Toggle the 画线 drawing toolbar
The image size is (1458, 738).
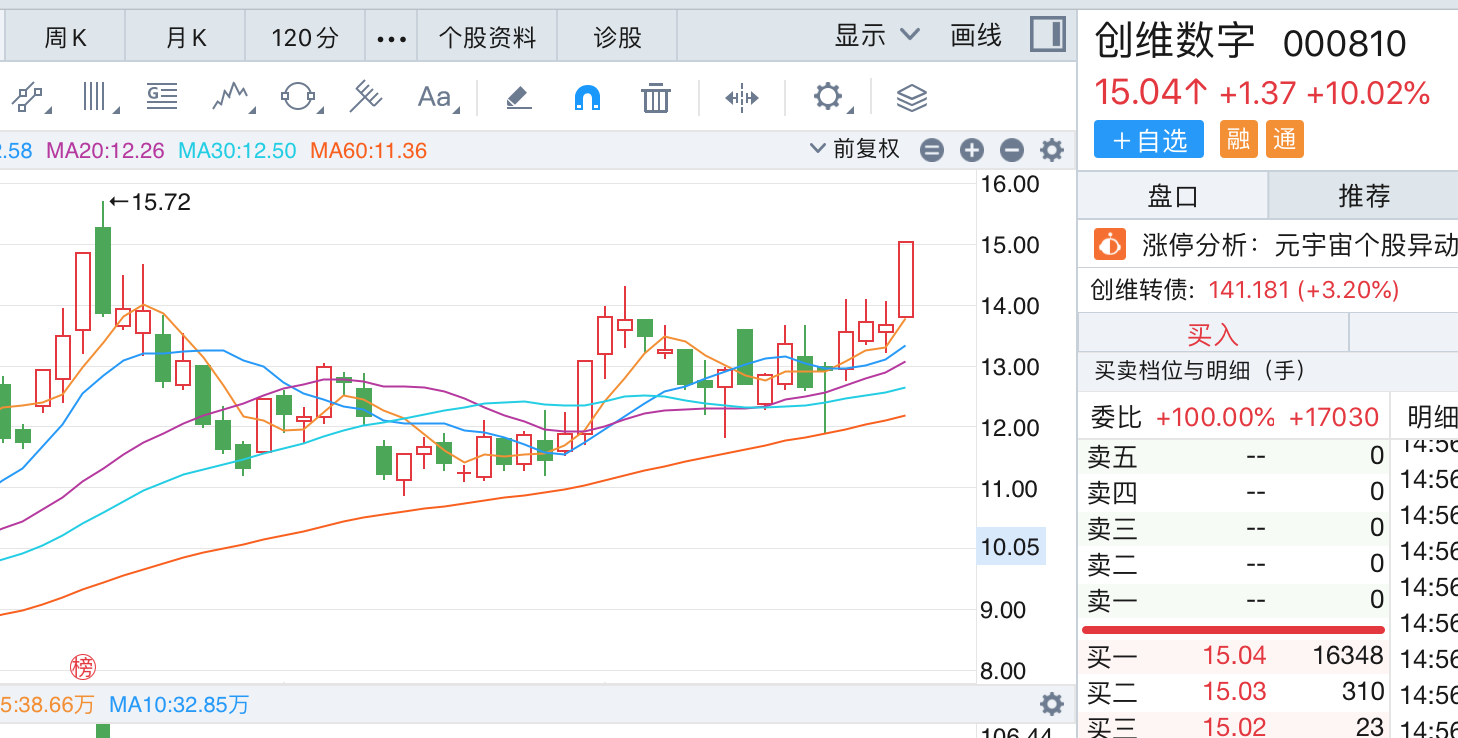(x=975, y=36)
